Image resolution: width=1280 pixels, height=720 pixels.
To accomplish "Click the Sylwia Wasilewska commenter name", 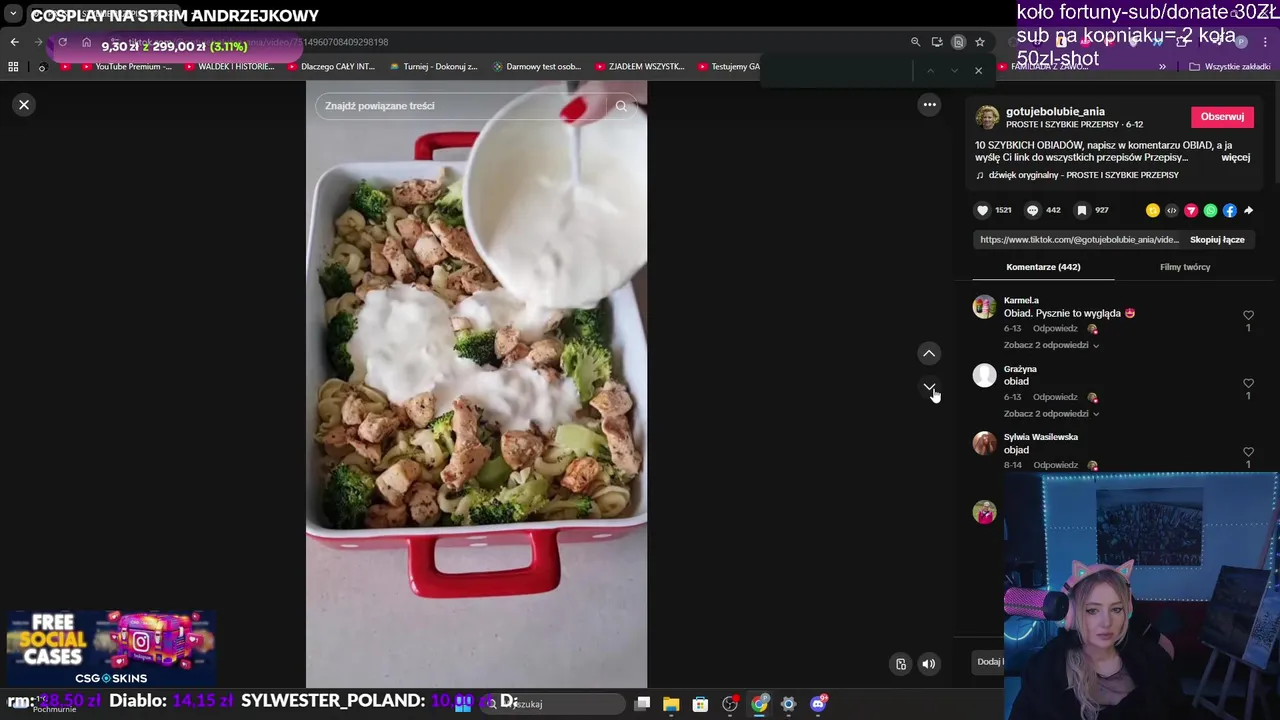I will tap(1041, 437).
